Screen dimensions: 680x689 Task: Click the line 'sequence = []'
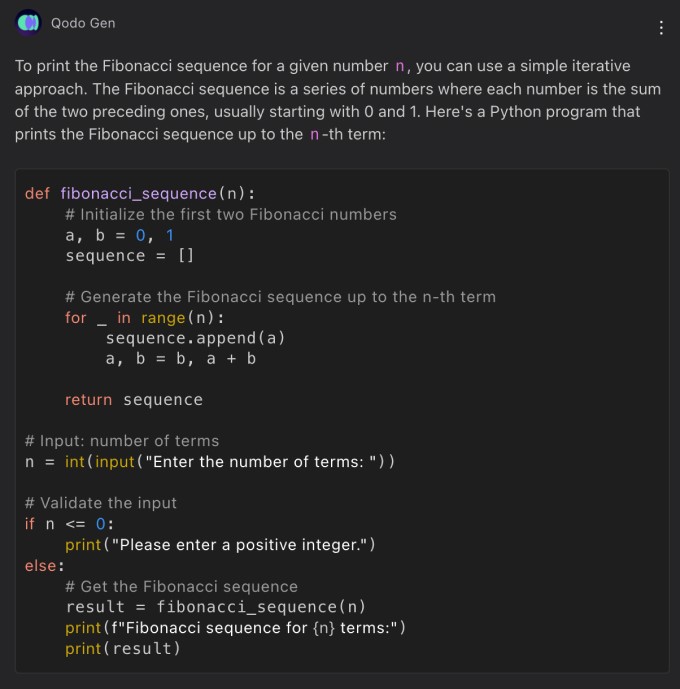(130, 256)
